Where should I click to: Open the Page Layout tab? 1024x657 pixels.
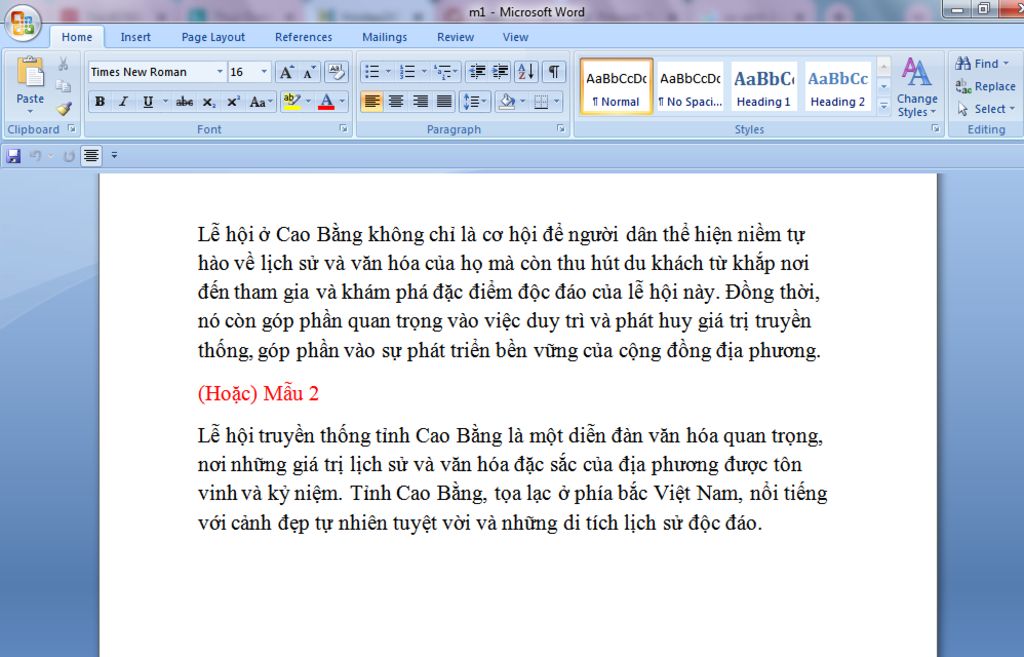click(x=213, y=37)
